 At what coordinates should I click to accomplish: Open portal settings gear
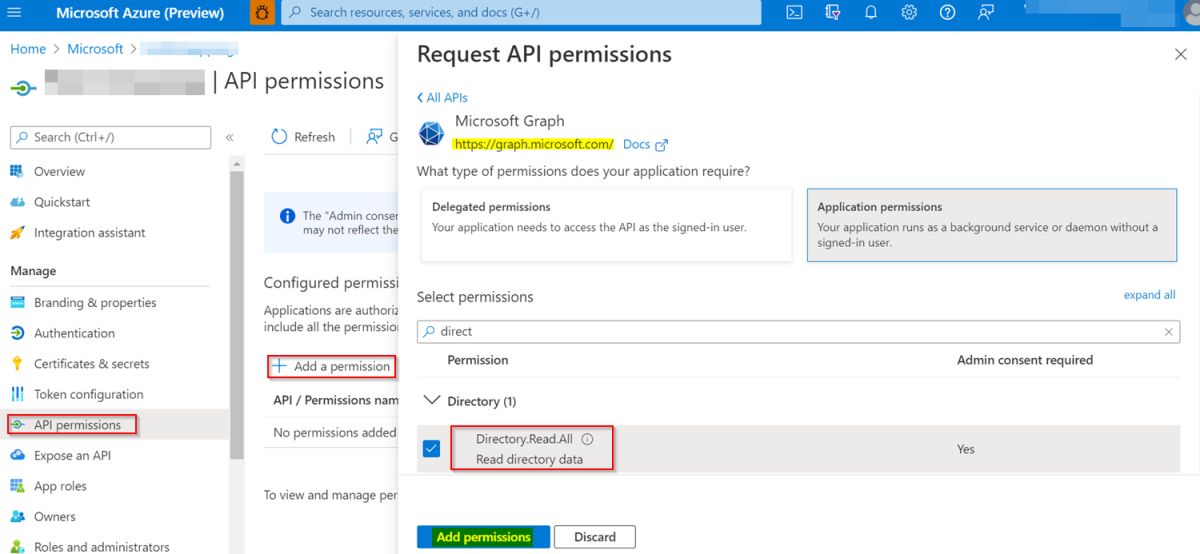coord(909,13)
